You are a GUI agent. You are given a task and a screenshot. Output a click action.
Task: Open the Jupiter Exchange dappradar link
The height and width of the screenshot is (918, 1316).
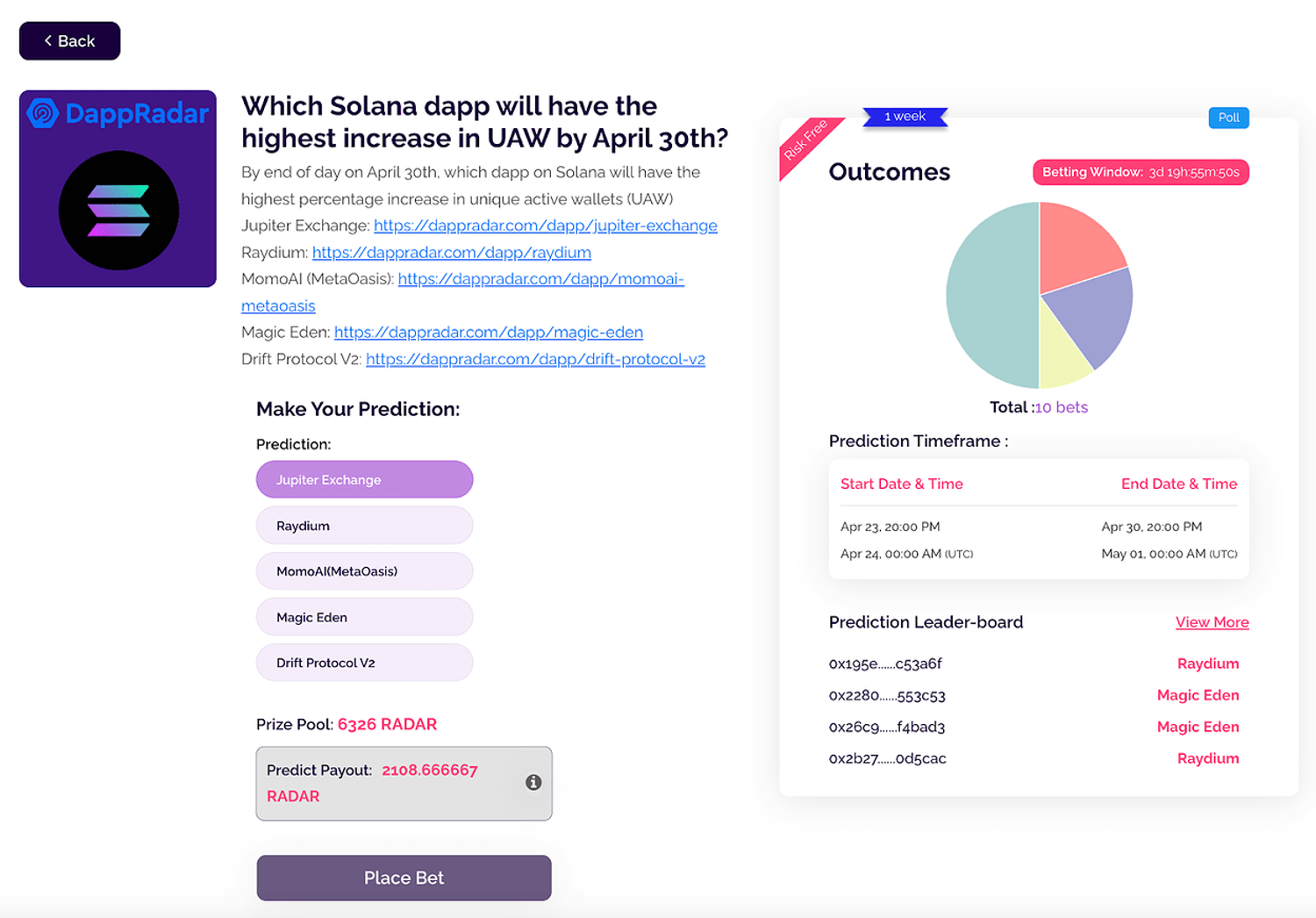click(545, 226)
